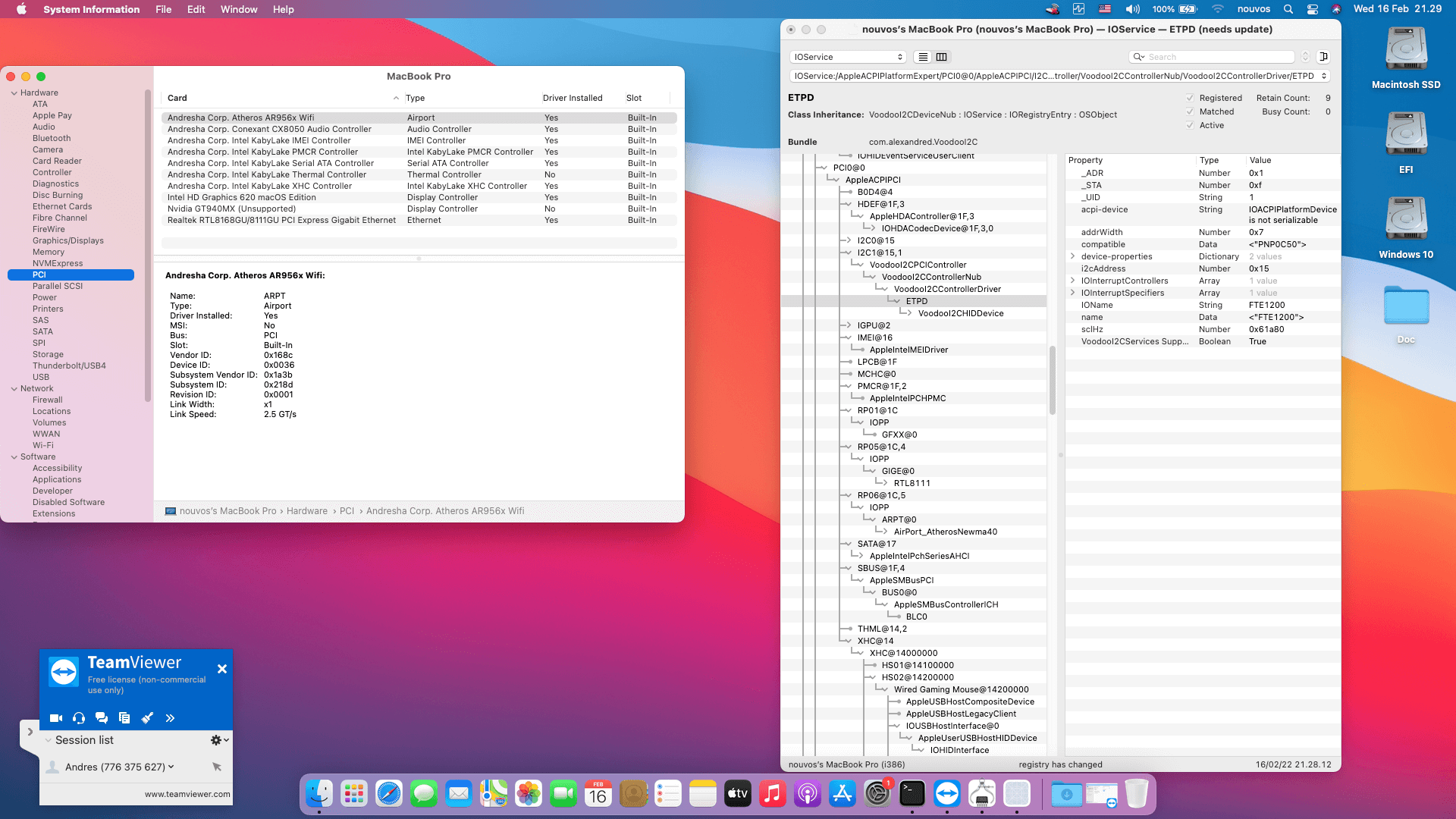Toggle the Registered checkbox
Viewport: 1456px width, 819px height.
pos(1190,98)
